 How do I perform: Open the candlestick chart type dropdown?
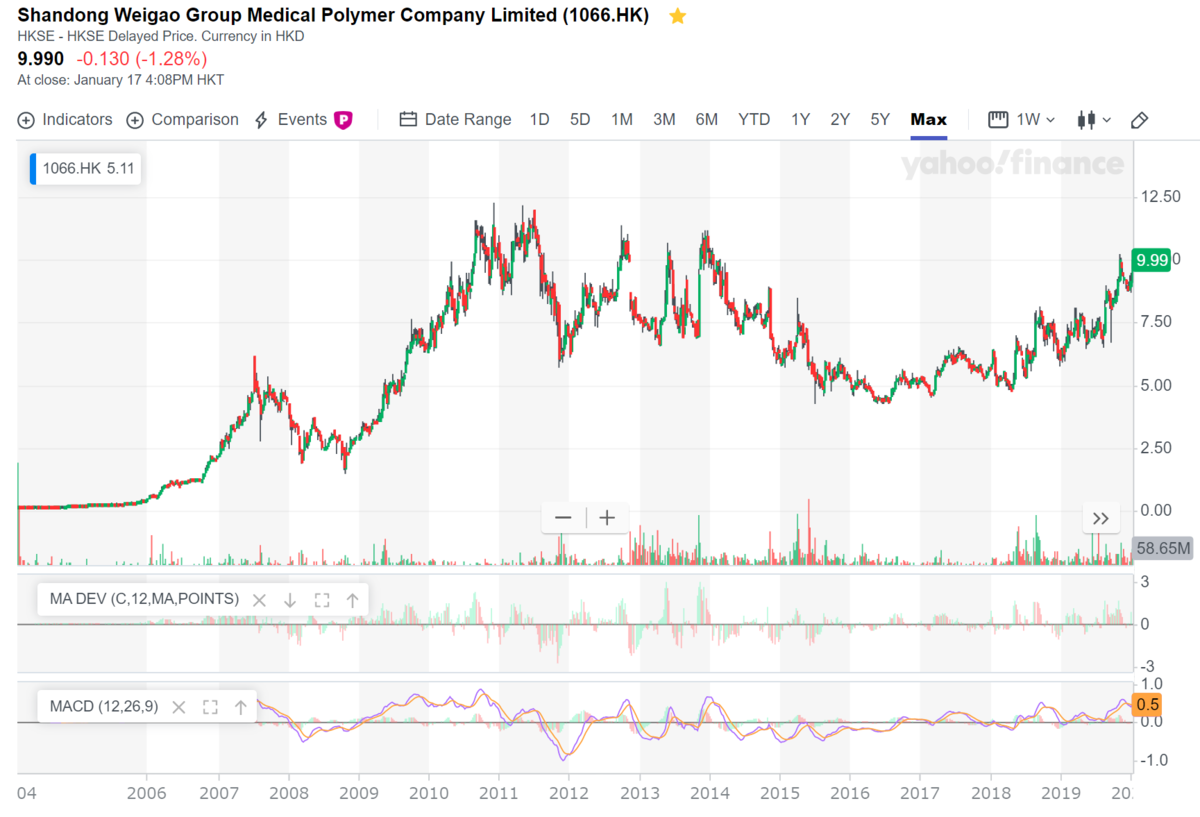click(x=1094, y=120)
